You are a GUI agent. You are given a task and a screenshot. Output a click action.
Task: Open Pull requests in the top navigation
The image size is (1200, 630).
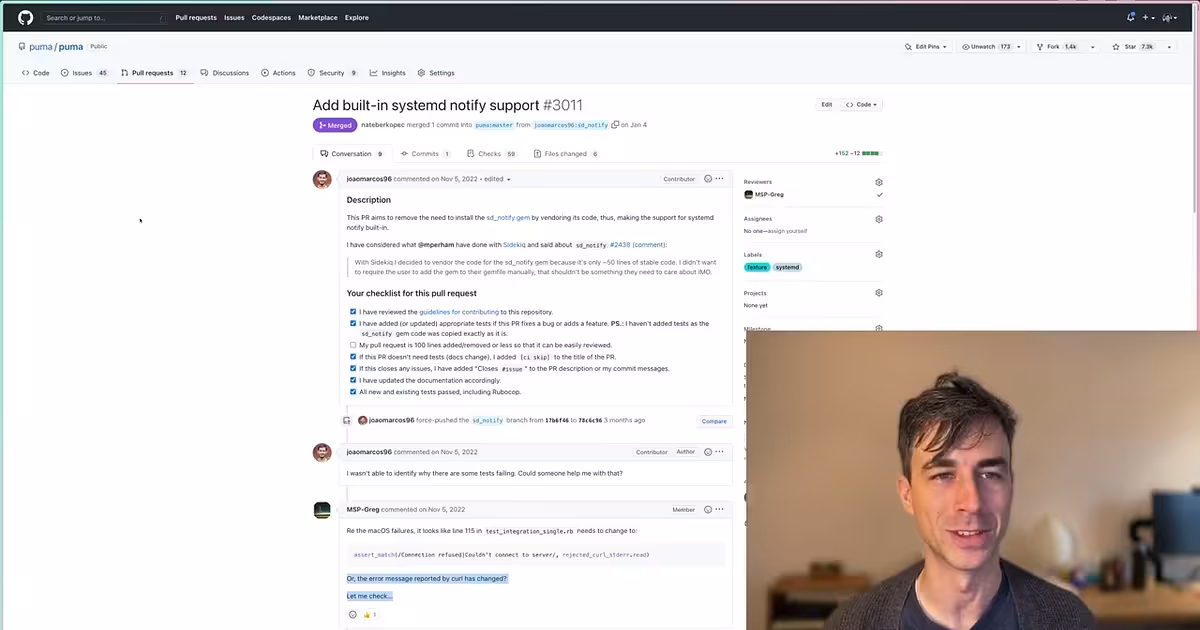click(196, 17)
